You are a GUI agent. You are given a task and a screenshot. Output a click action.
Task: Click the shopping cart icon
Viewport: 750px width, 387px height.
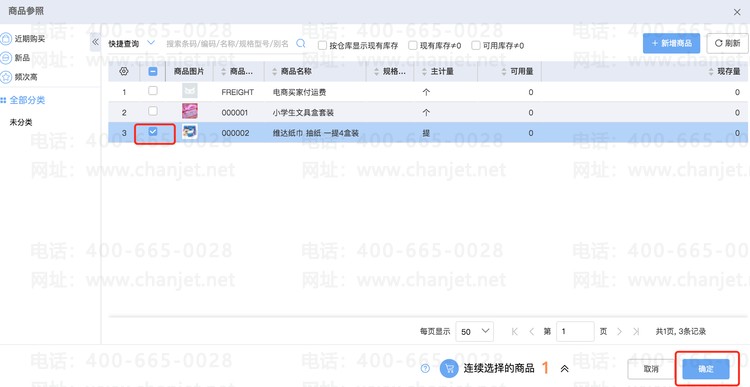coord(449,369)
